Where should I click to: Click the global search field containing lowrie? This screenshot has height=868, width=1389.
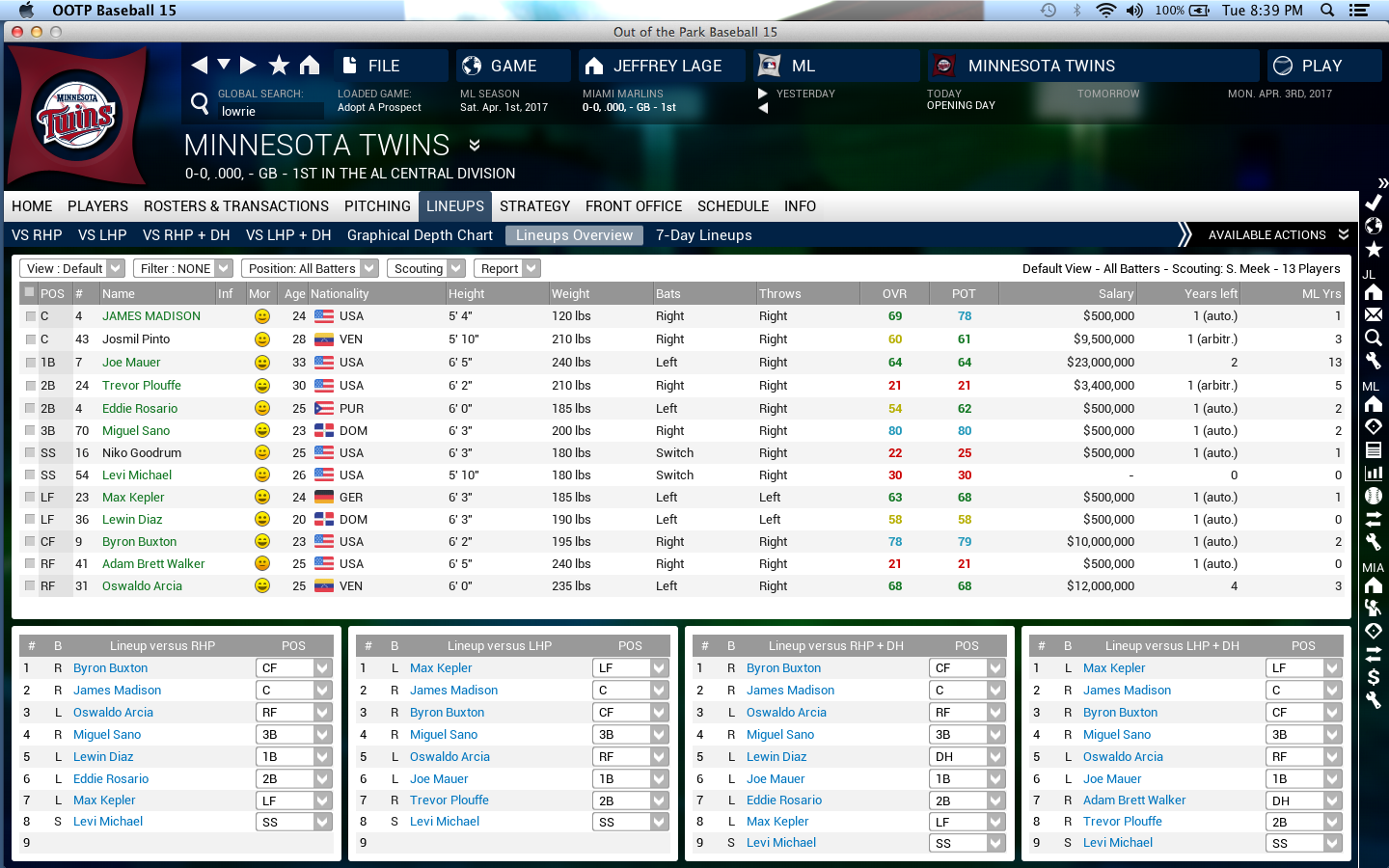[271, 111]
